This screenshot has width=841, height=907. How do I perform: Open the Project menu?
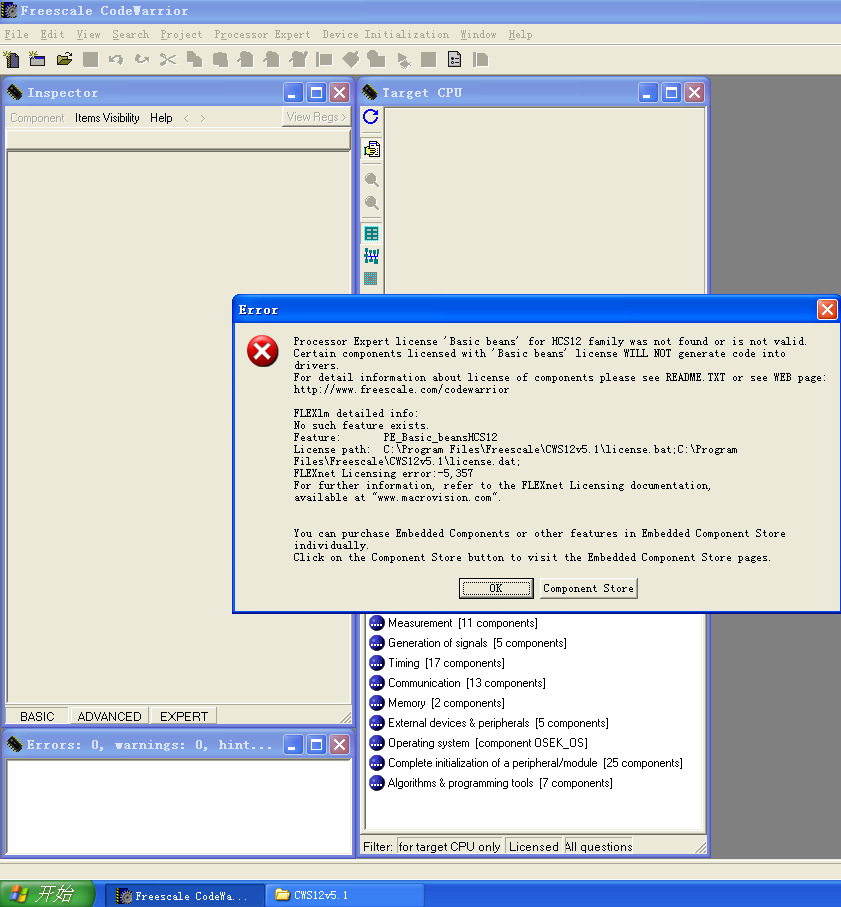pyautogui.click(x=181, y=35)
